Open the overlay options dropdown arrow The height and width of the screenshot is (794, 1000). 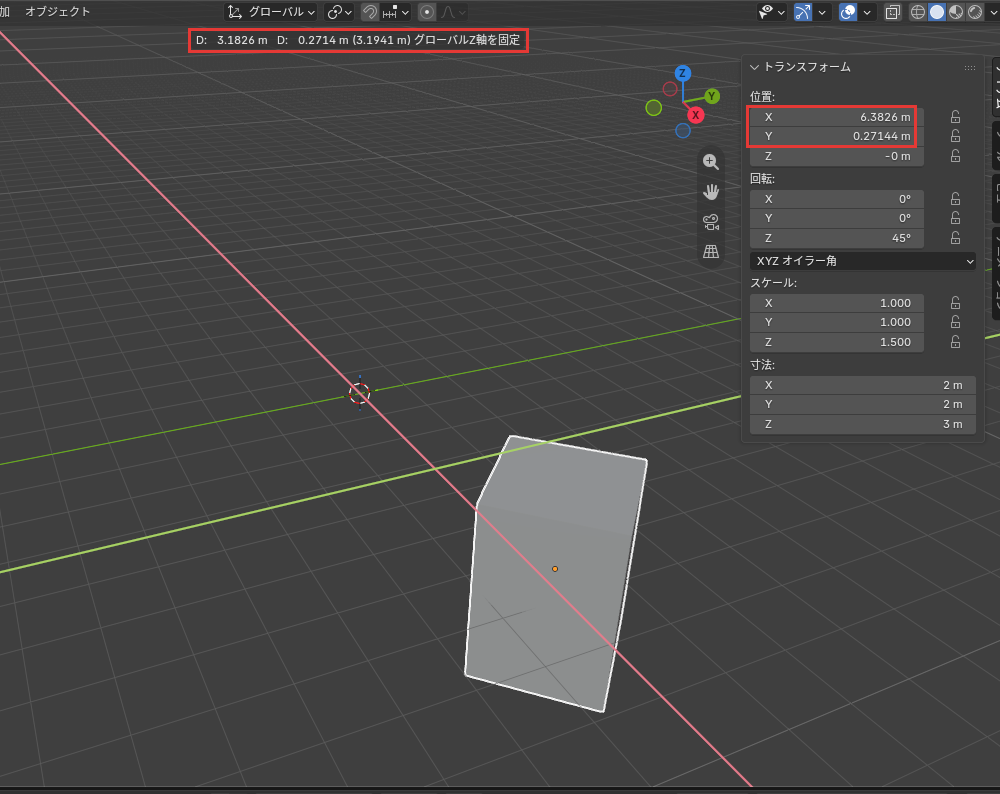(x=867, y=12)
